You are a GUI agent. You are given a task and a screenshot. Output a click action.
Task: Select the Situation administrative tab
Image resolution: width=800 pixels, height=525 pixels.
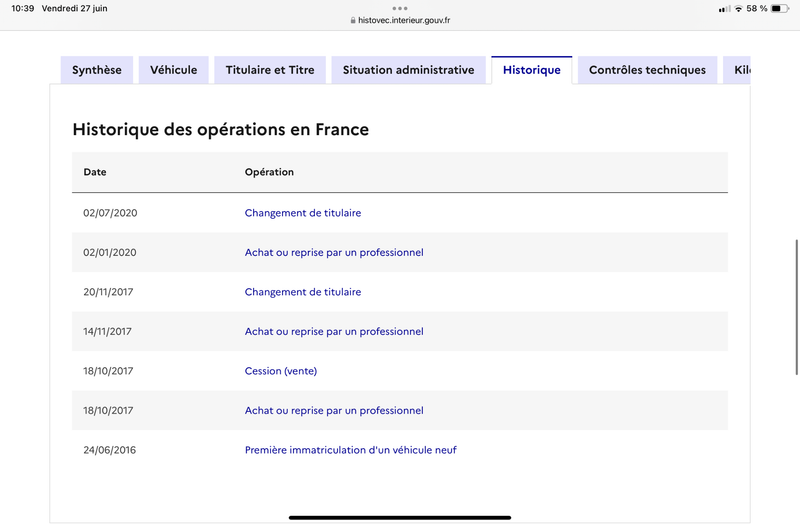click(x=409, y=70)
